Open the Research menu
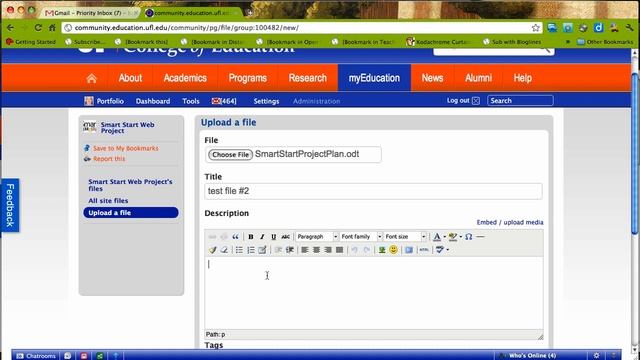Viewport: 640px width, 360px height. point(307,78)
